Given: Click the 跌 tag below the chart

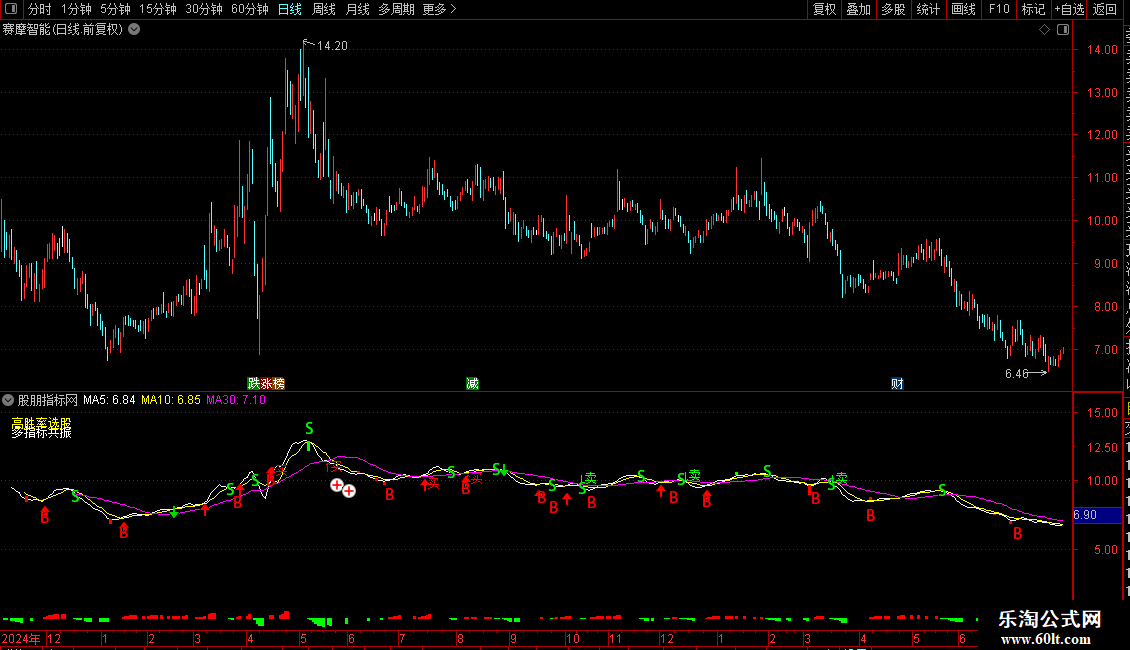Looking at the screenshot, I should (x=254, y=383).
